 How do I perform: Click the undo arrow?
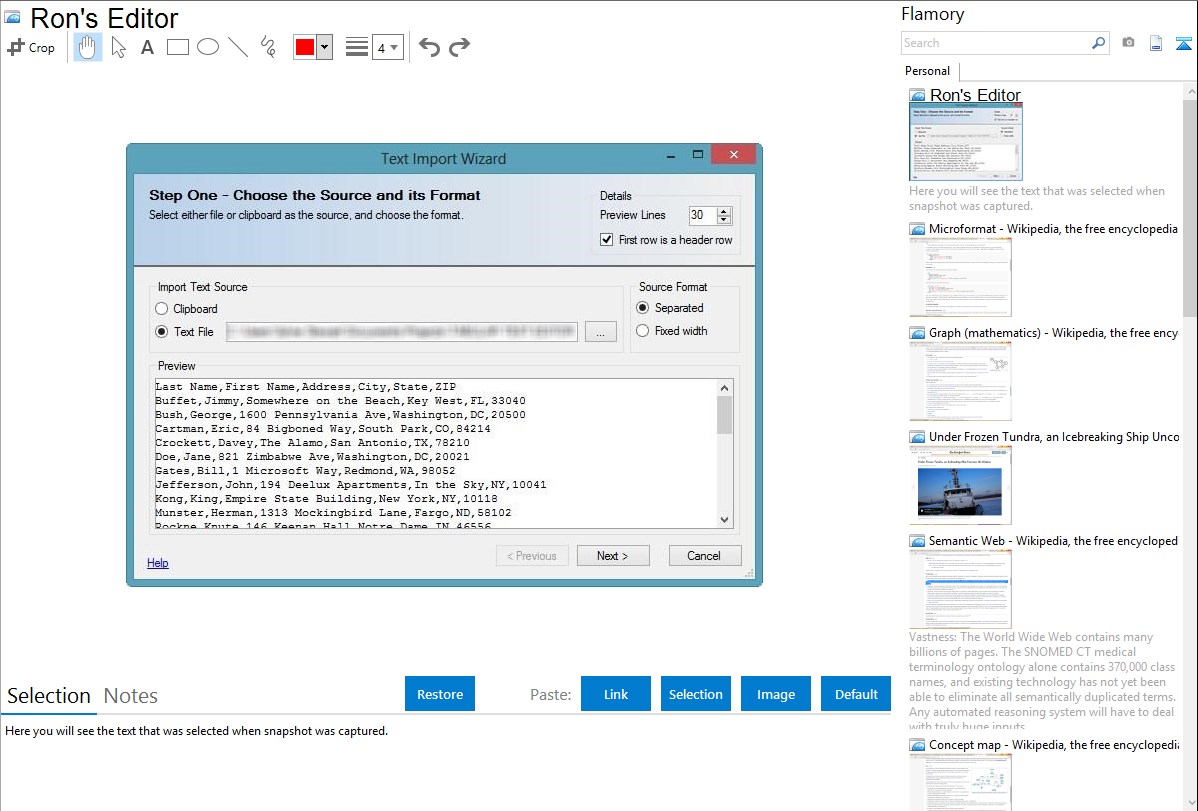tap(429, 47)
